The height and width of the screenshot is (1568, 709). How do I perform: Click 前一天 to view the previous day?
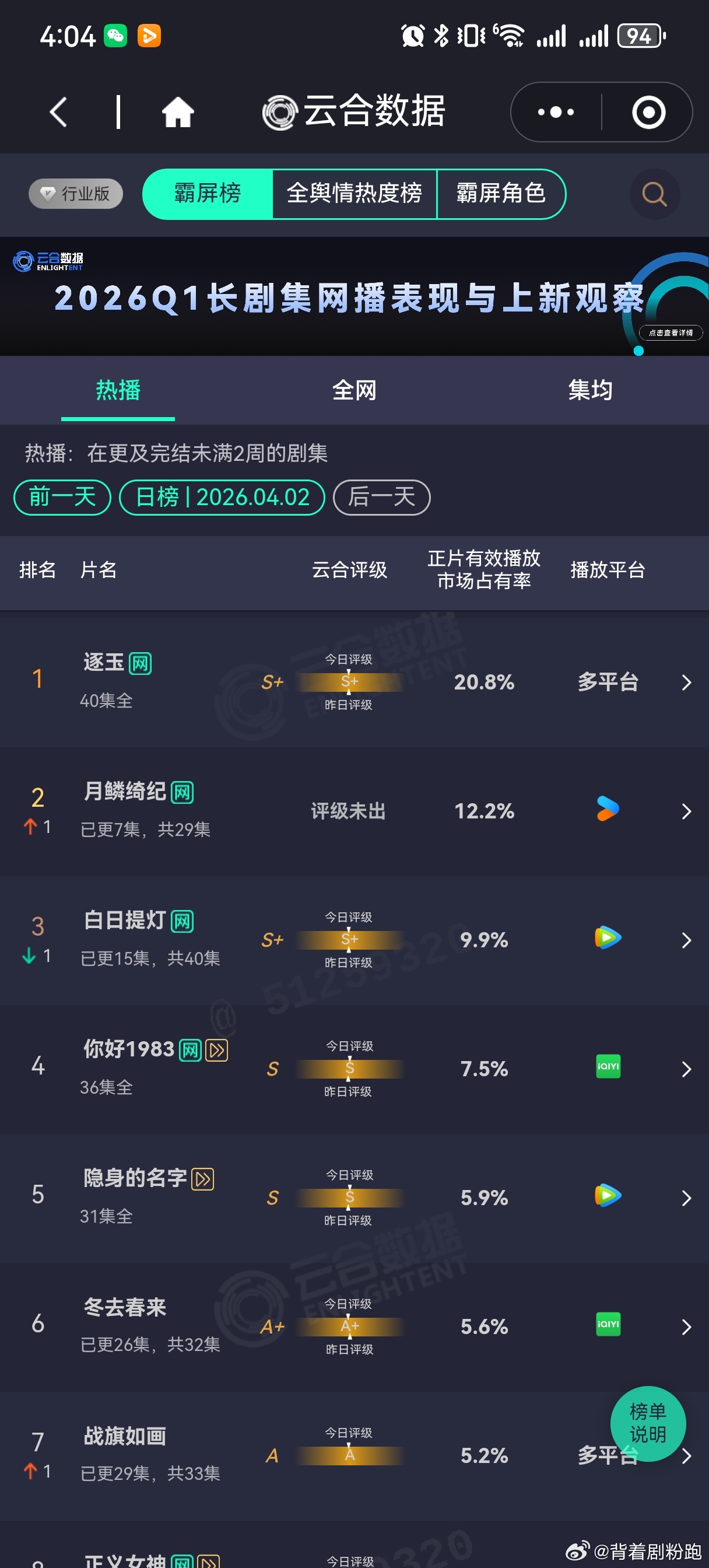pos(61,498)
